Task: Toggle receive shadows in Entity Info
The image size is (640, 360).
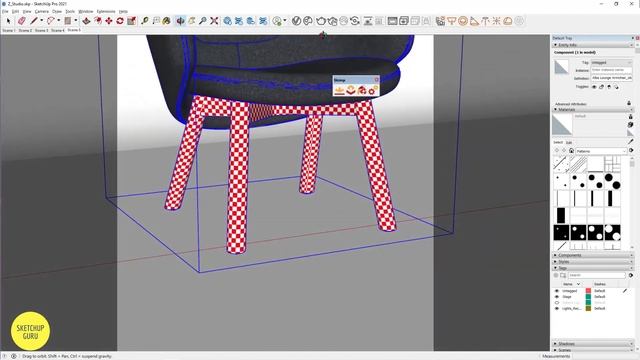Action: point(609,87)
